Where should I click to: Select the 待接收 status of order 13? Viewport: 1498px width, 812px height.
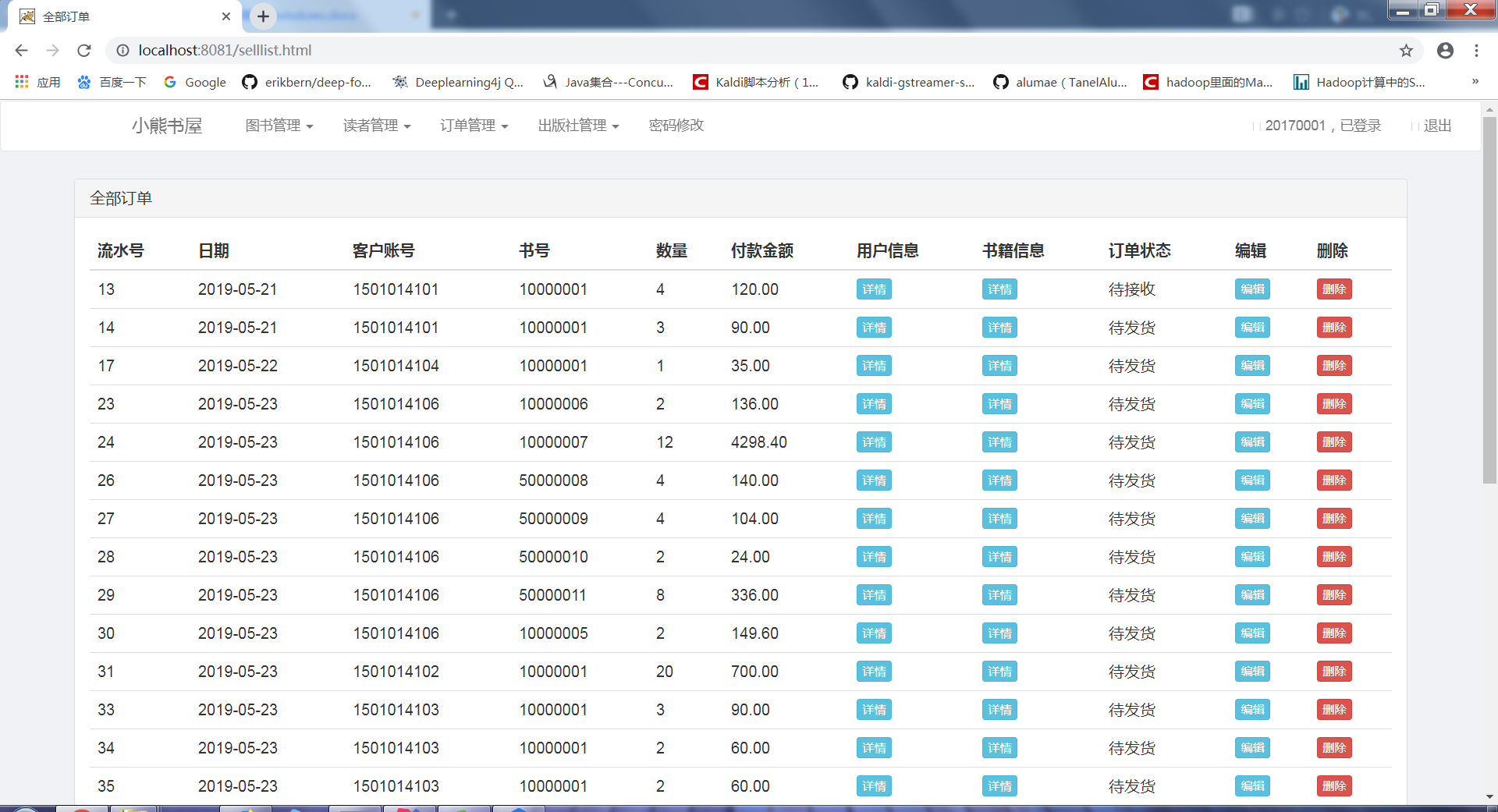(x=1132, y=289)
